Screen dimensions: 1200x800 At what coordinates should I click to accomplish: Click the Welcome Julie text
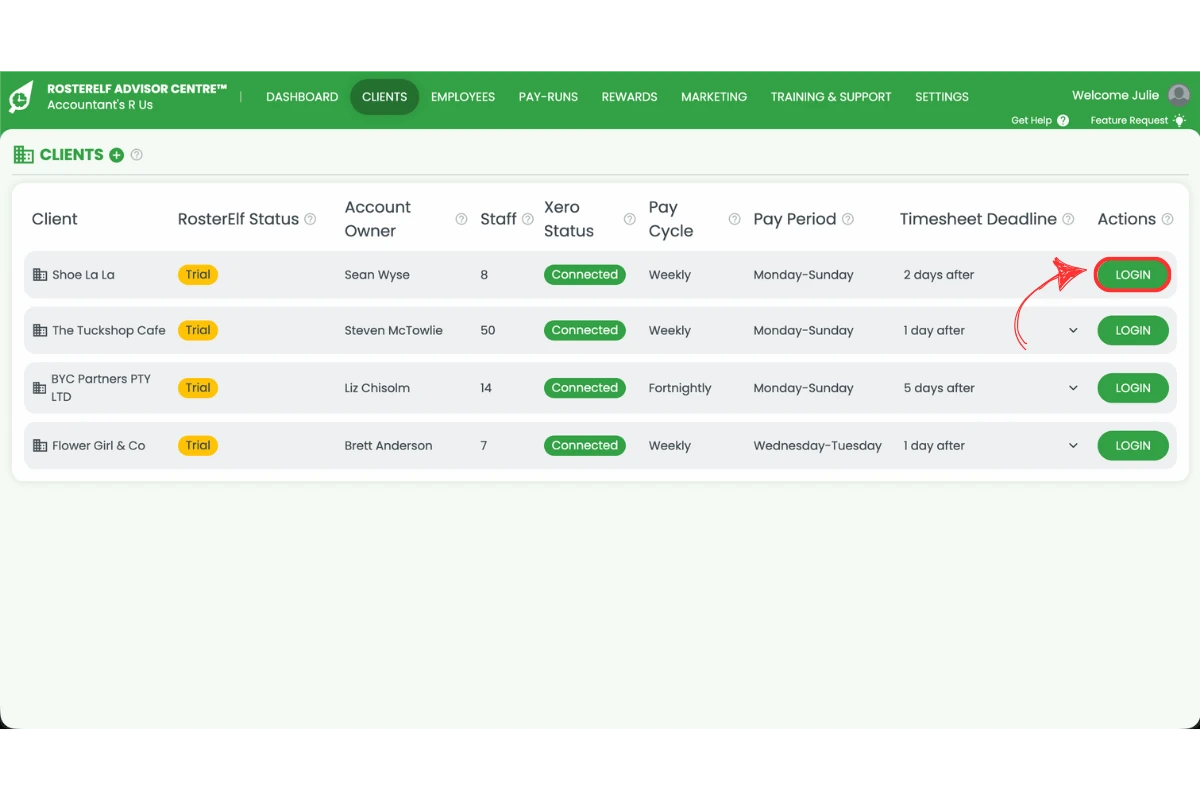[1116, 96]
